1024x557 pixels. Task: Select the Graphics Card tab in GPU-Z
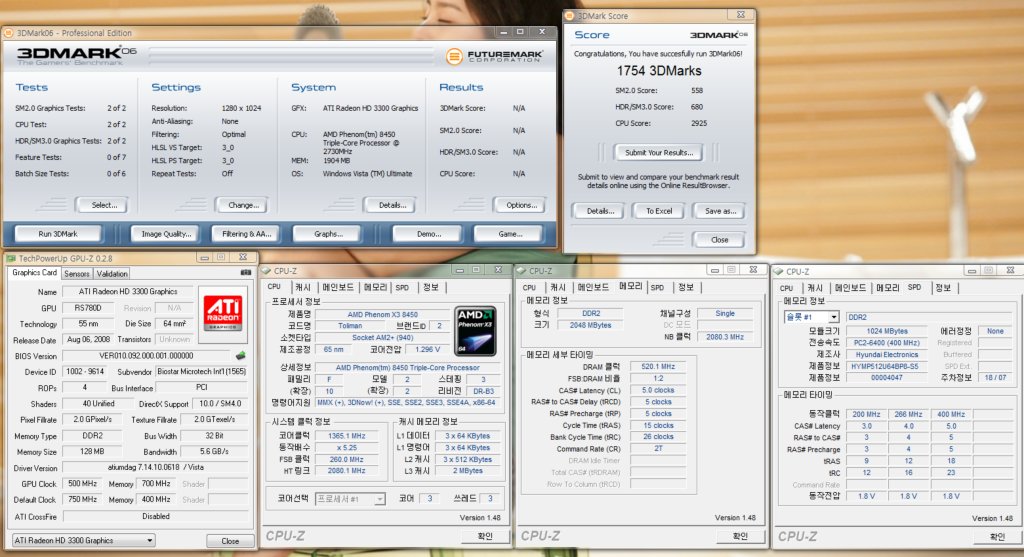click(x=34, y=273)
